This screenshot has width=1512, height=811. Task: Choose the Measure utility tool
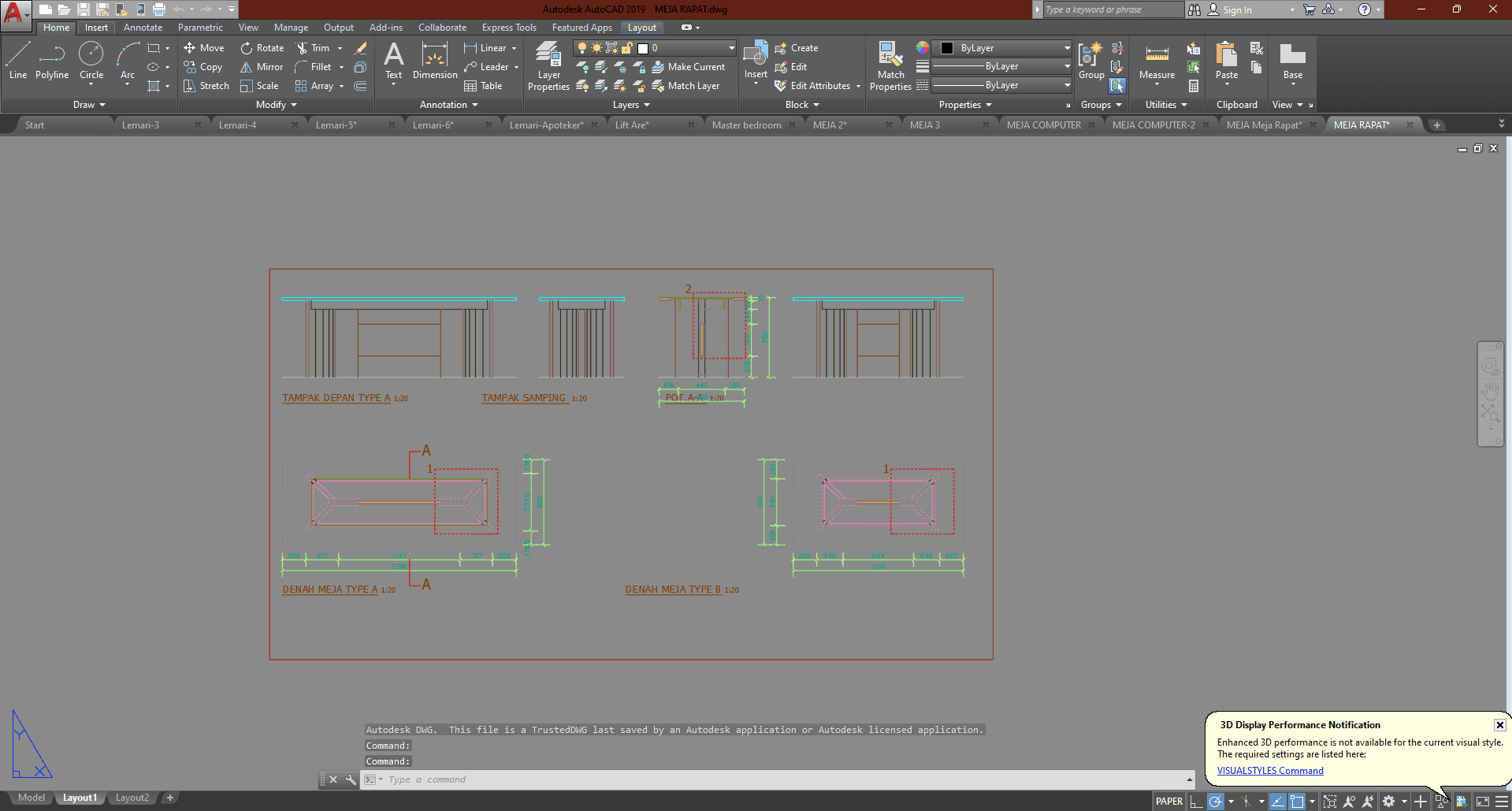[x=1157, y=61]
